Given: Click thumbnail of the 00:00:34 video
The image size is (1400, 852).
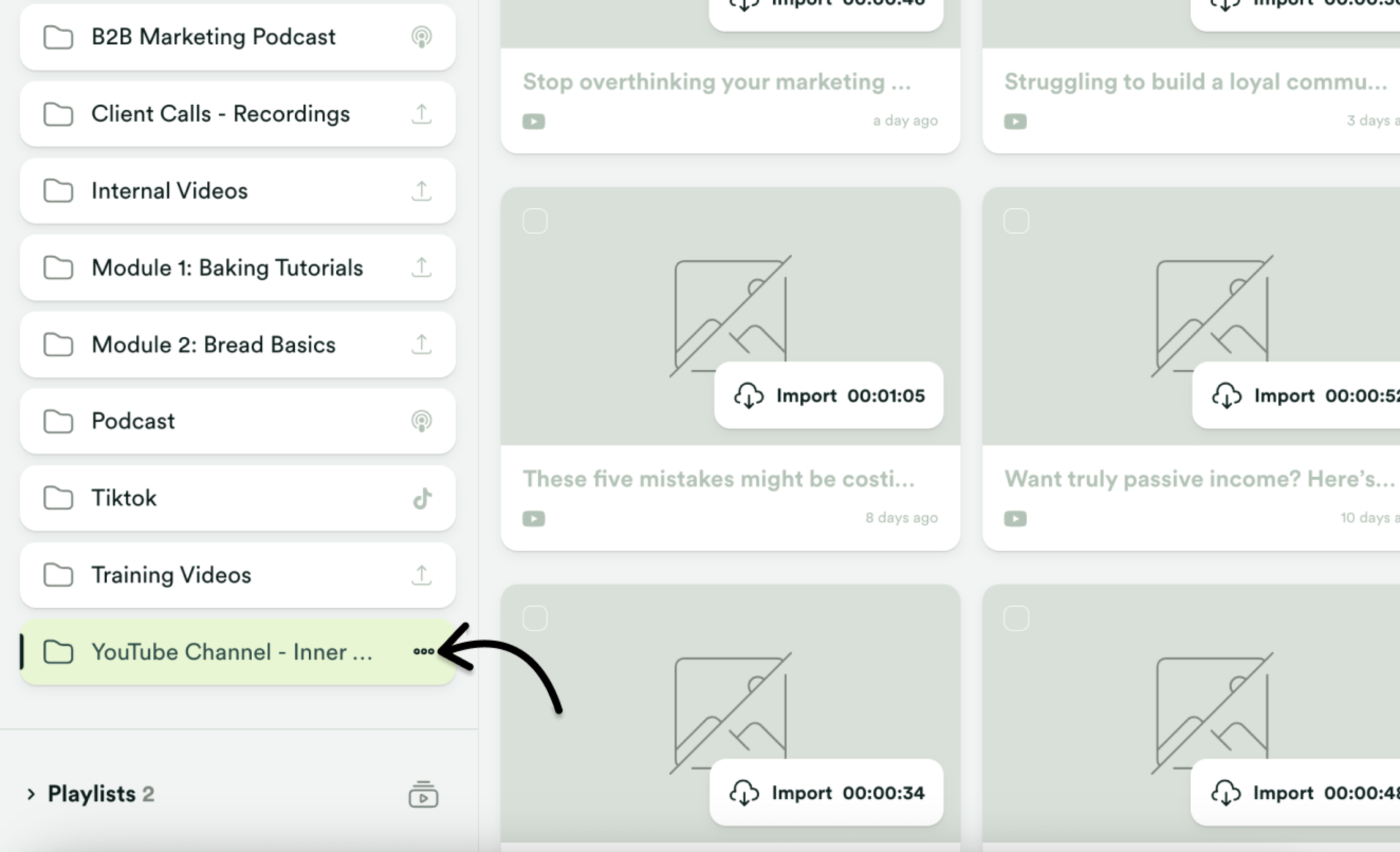Looking at the screenshot, I should (x=731, y=714).
